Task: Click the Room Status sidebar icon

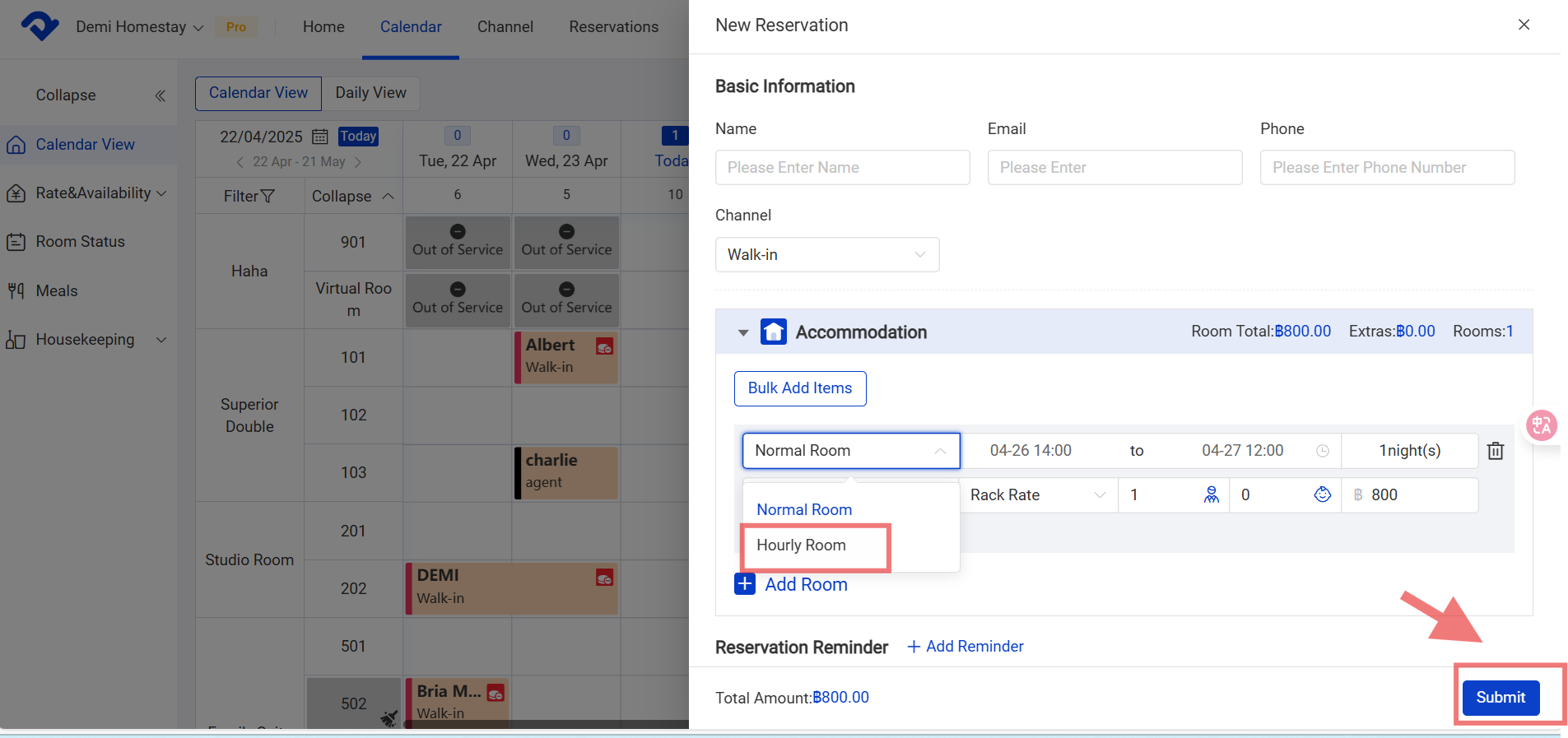Action: coord(16,242)
